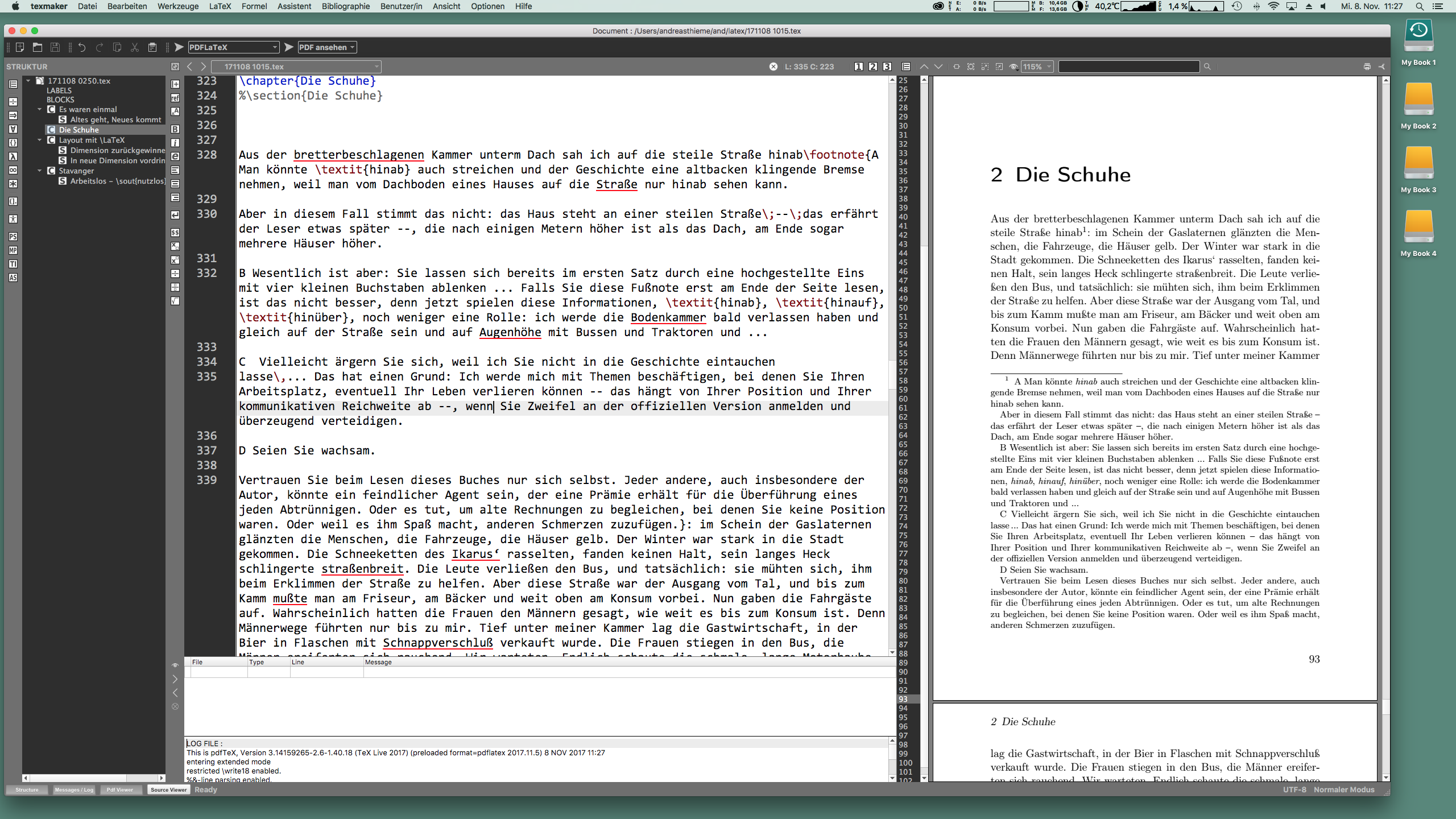Collapse the Es waren einmal chapter

[39, 109]
